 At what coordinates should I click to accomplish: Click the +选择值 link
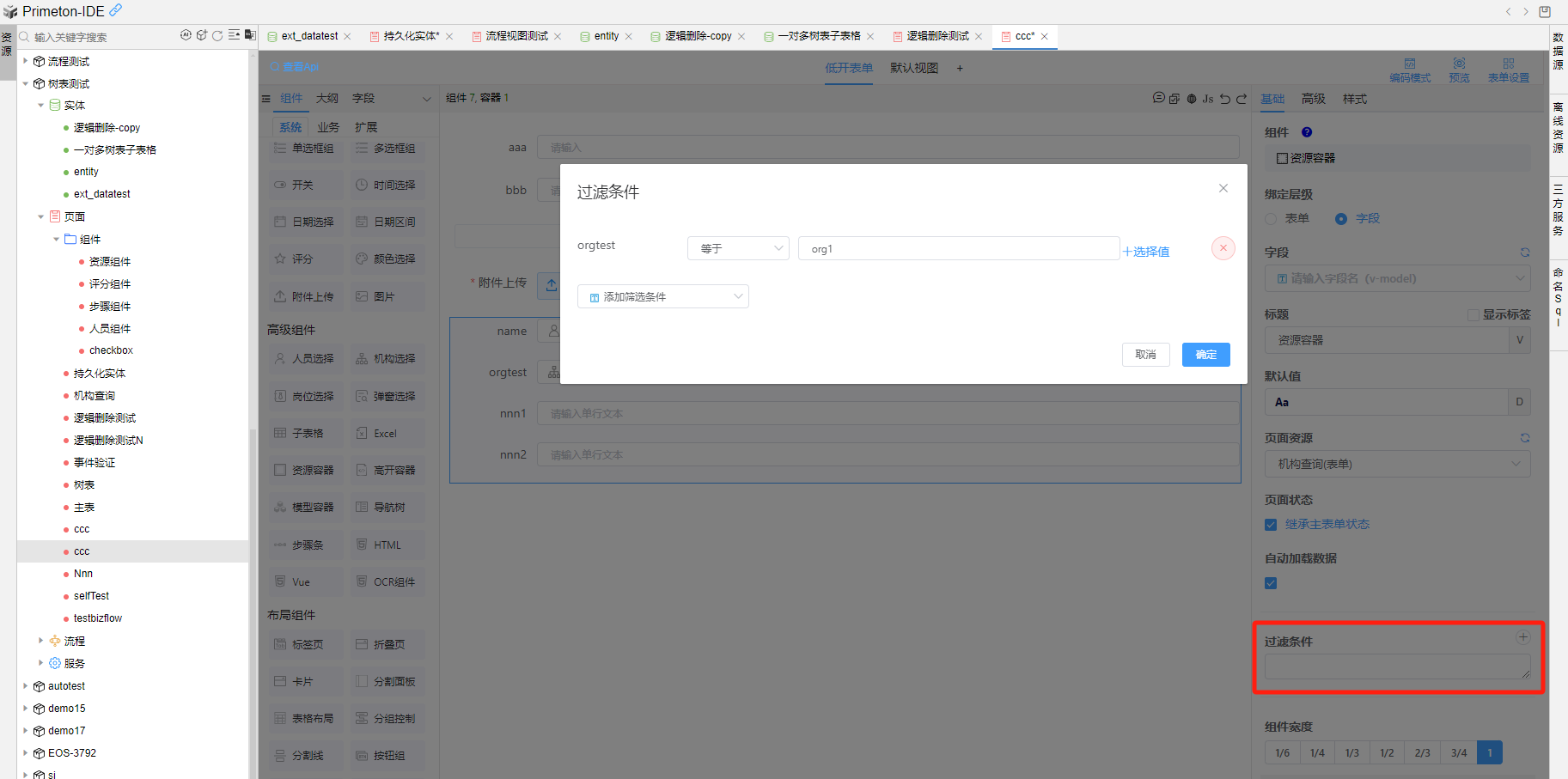click(x=1146, y=252)
